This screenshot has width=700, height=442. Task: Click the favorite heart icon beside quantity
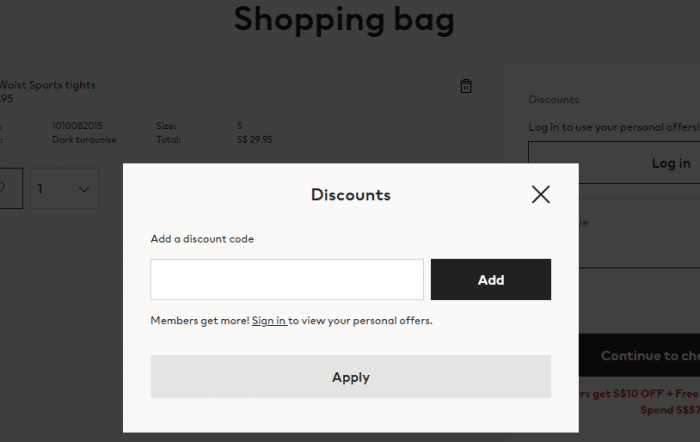tap(4, 188)
